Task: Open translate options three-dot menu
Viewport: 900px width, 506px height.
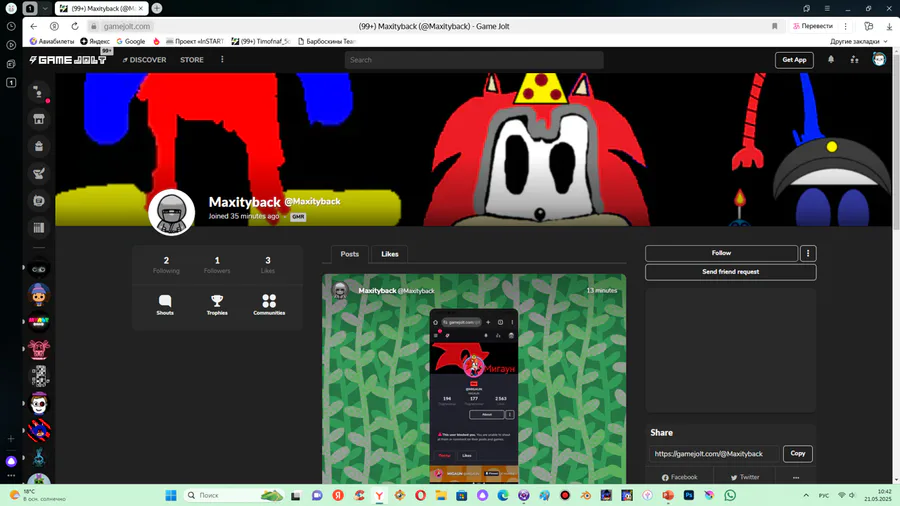Action: click(845, 26)
